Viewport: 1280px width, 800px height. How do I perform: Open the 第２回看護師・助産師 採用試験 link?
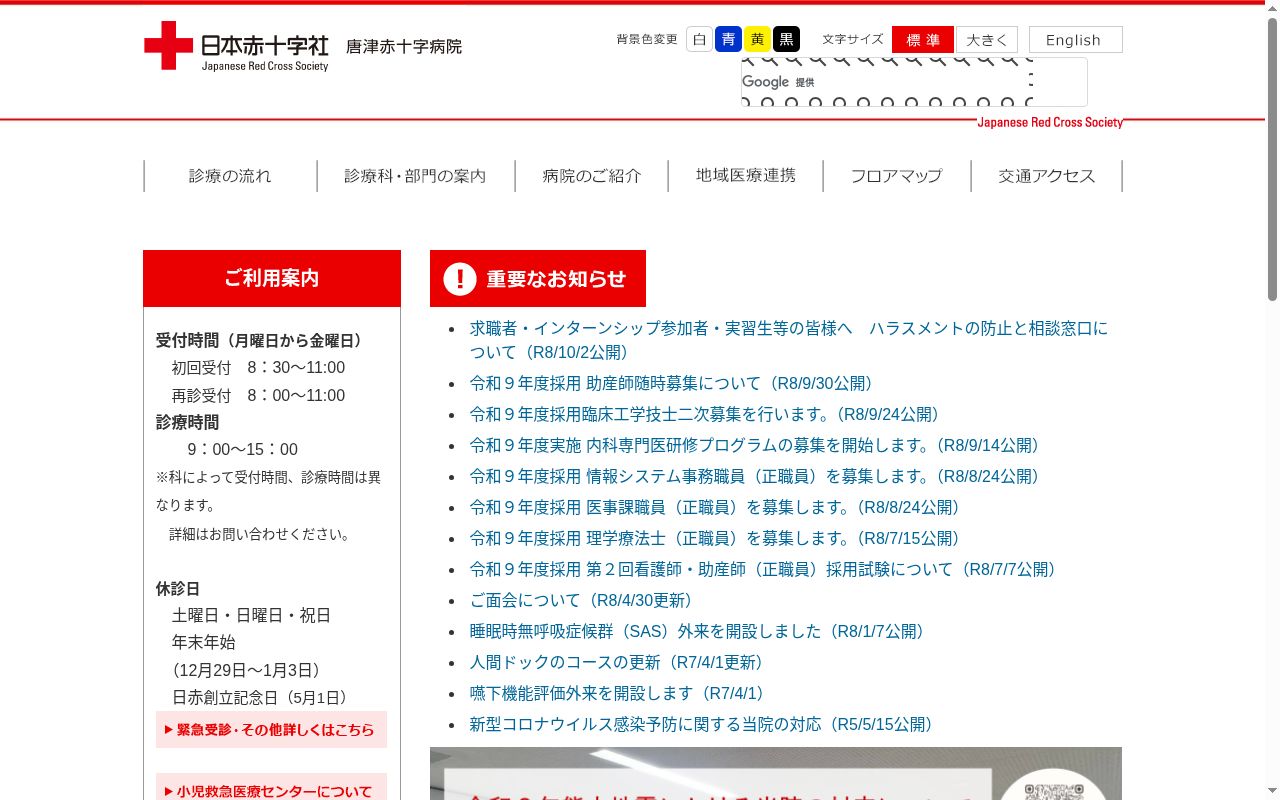766,569
